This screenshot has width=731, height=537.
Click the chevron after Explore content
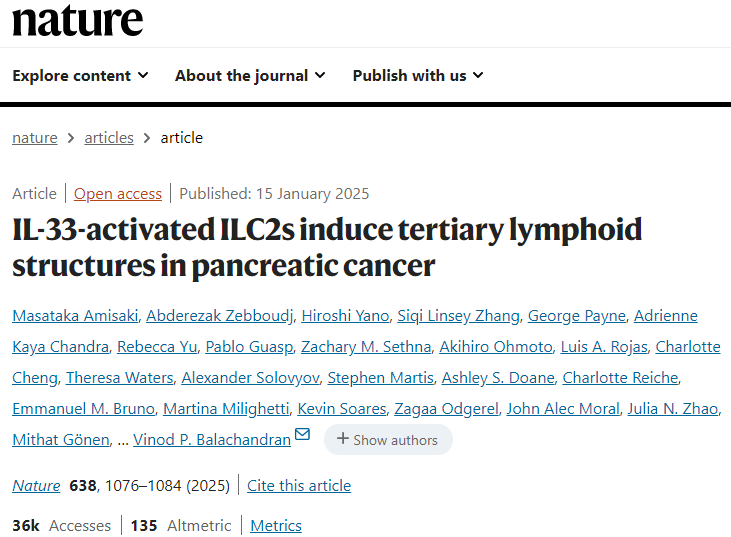(143, 75)
